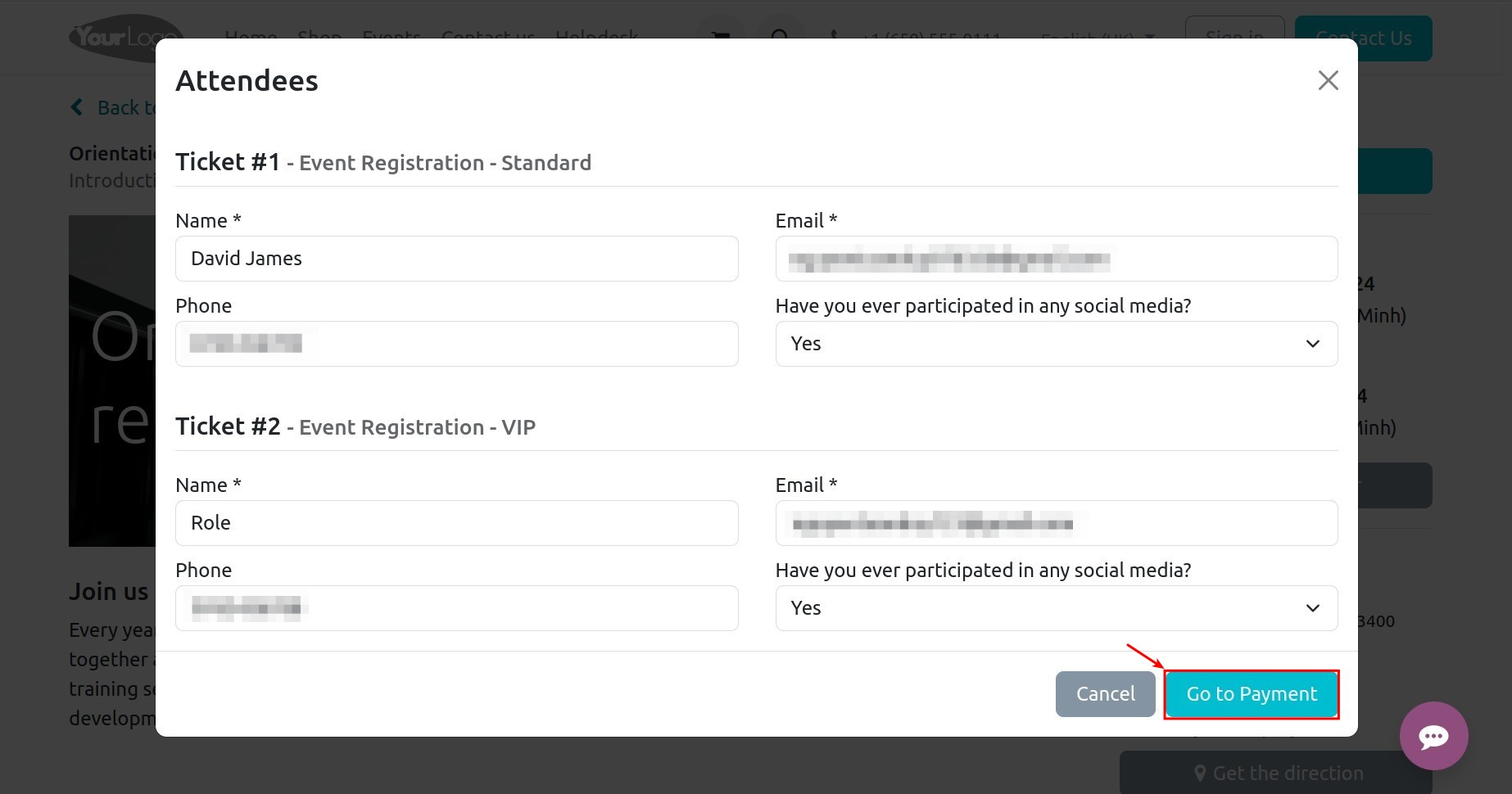The image size is (1512, 794).
Task: Click the Cancel button
Action: pyautogui.click(x=1106, y=694)
